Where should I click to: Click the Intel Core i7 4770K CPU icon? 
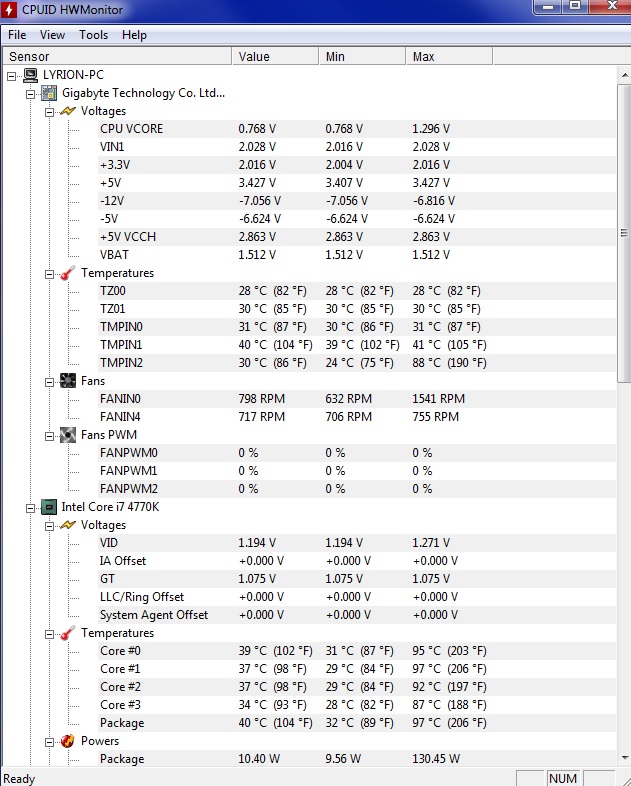[49, 507]
